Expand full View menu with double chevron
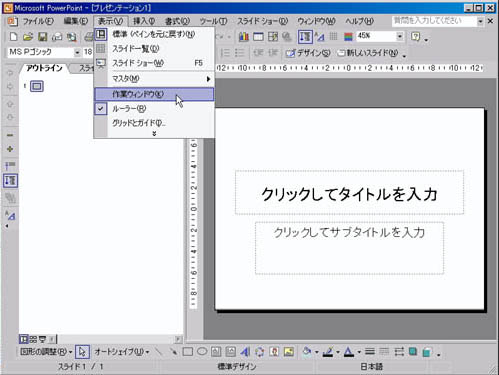Screen dimensions: 499x375 154,134
